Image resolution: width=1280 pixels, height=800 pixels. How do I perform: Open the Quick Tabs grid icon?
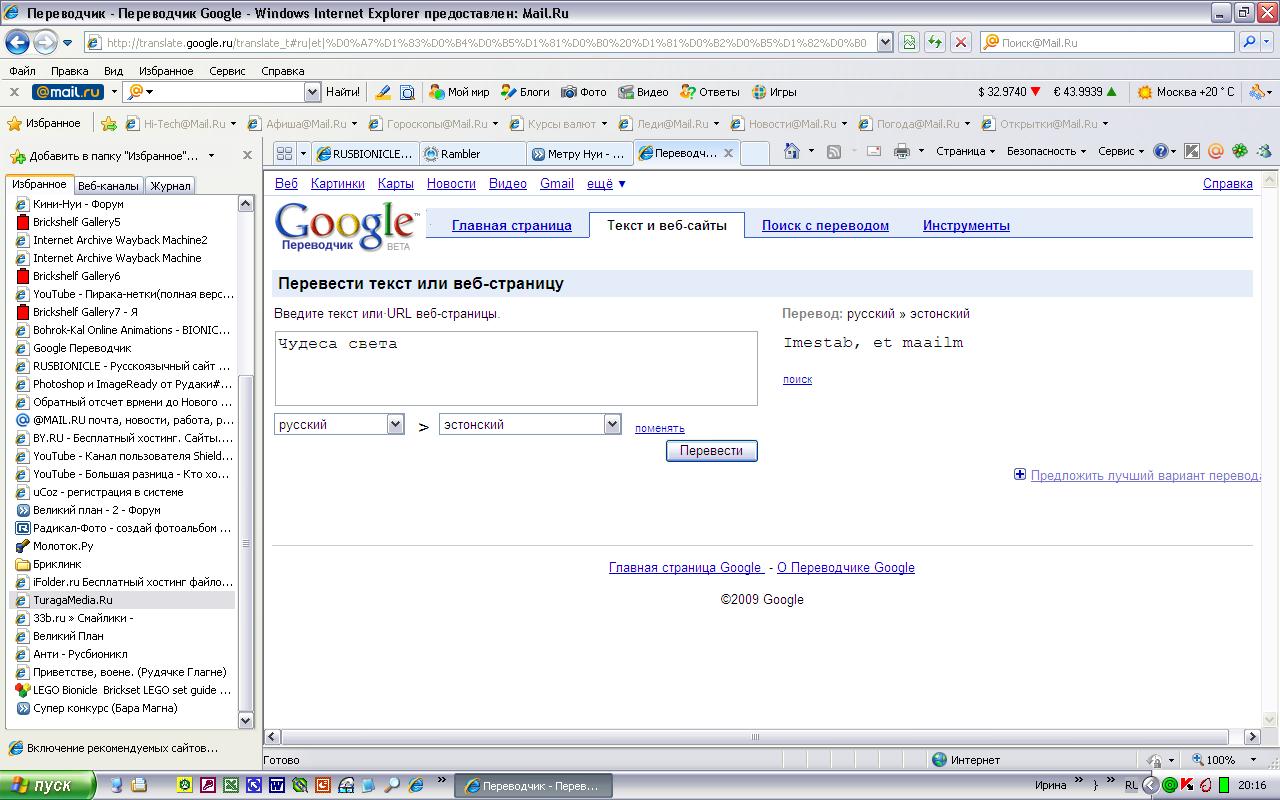(285, 153)
